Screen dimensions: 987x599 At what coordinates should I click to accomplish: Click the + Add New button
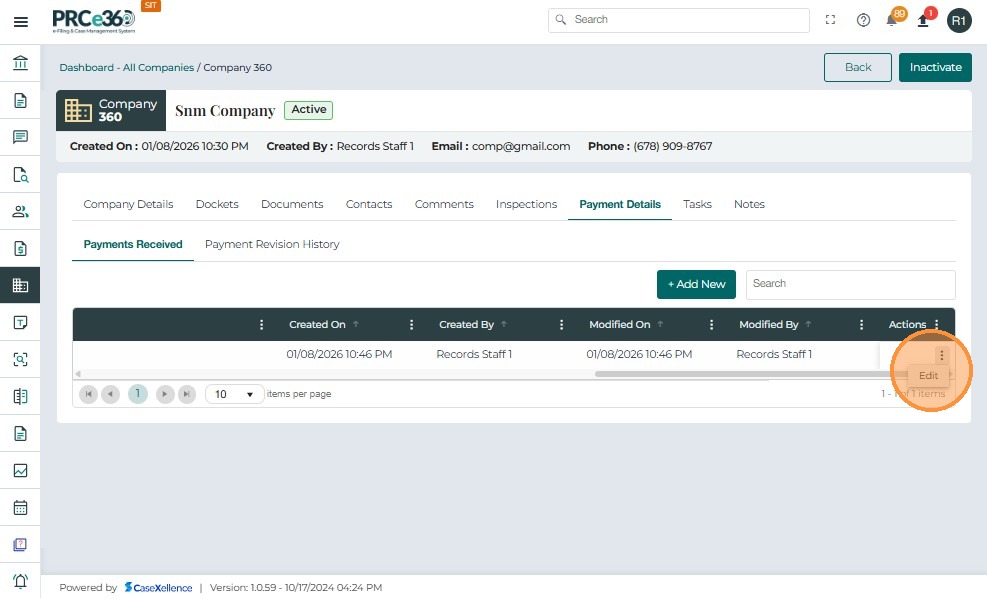tap(696, 284)
